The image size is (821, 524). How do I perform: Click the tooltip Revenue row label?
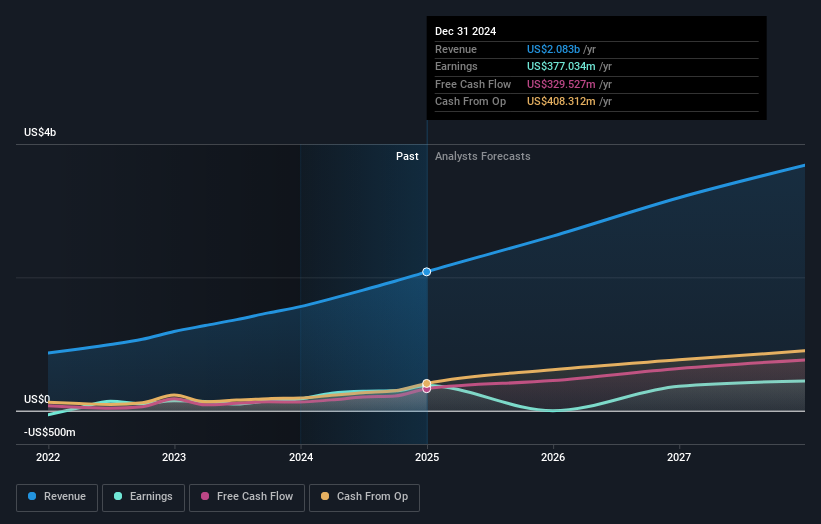pos(456,49)
